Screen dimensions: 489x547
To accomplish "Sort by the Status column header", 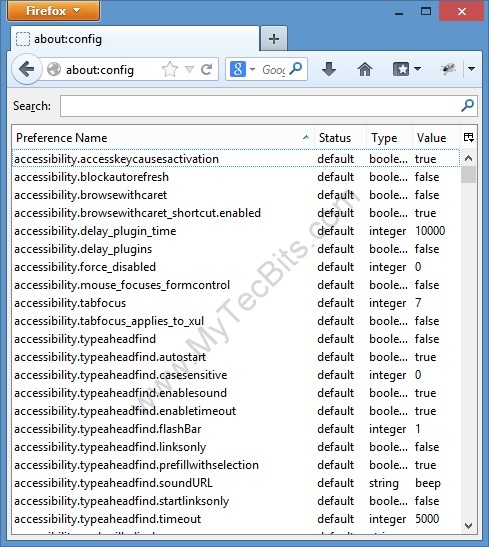I will [x=340, y=137].
